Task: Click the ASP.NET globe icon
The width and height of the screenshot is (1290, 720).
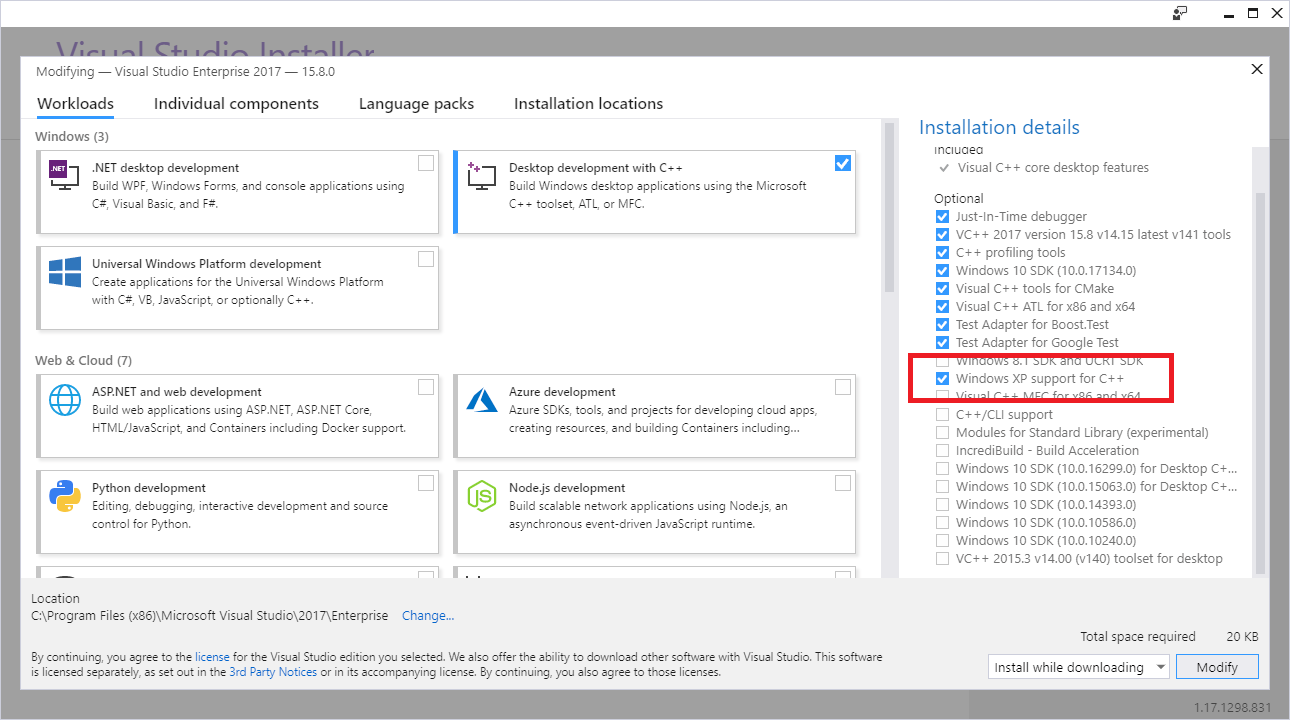Action: tap(64, 400)
